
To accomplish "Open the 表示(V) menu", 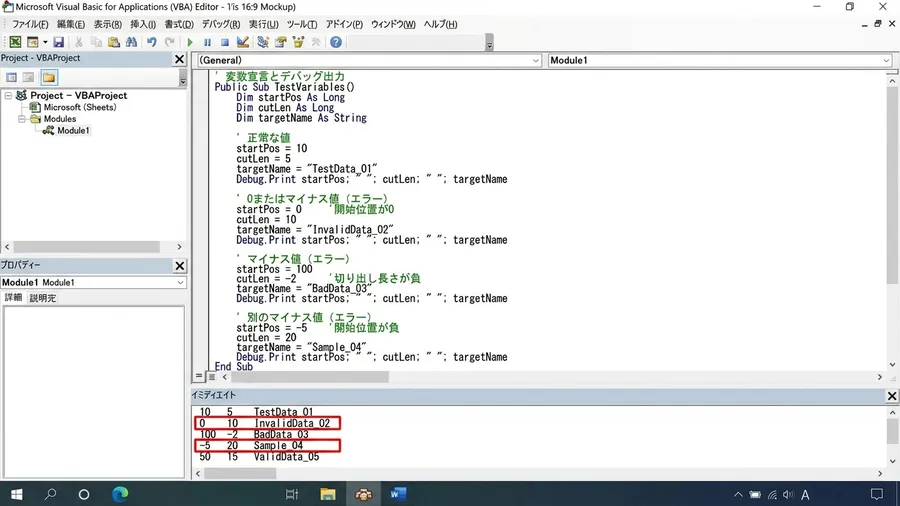I will point(107,24).
